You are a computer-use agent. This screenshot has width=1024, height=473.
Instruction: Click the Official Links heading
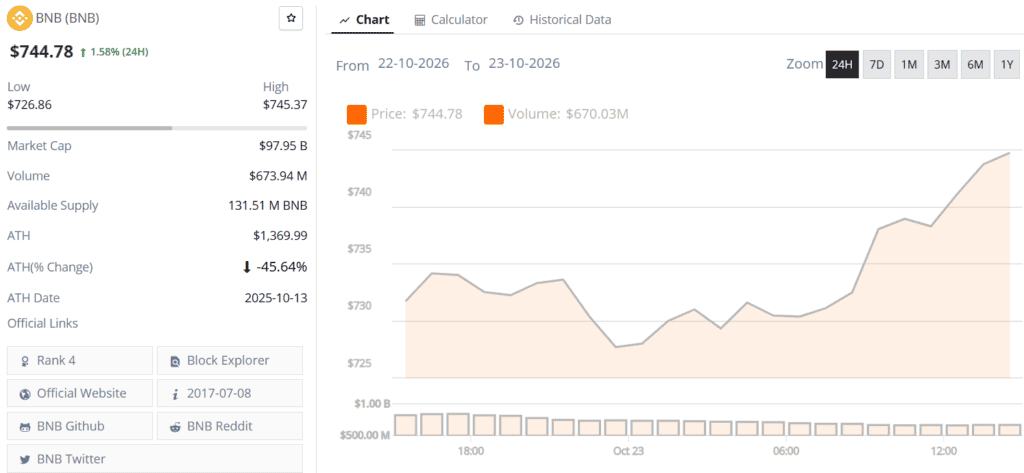pyautogui.click(x=42, y=323)
